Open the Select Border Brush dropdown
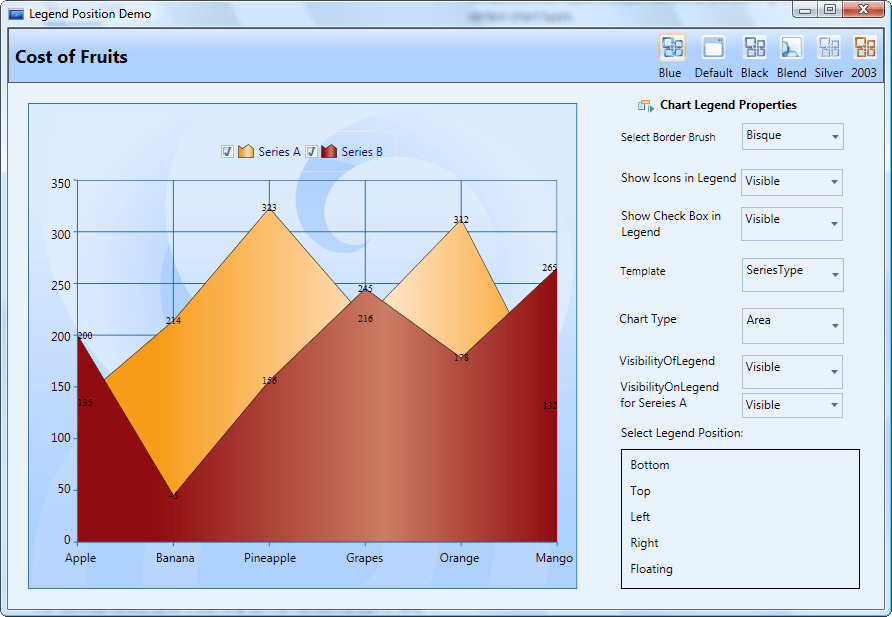Viewport: 892px width, 617px height. pos(792,136)
